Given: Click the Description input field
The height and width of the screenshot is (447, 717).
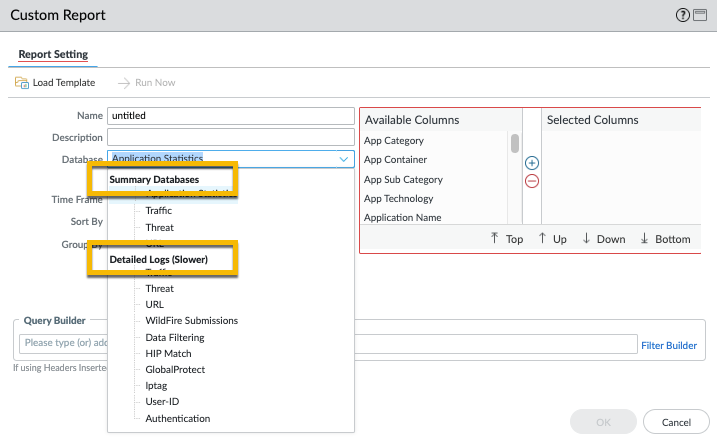Looking at the screenshot, I should [x=230, y=137].
